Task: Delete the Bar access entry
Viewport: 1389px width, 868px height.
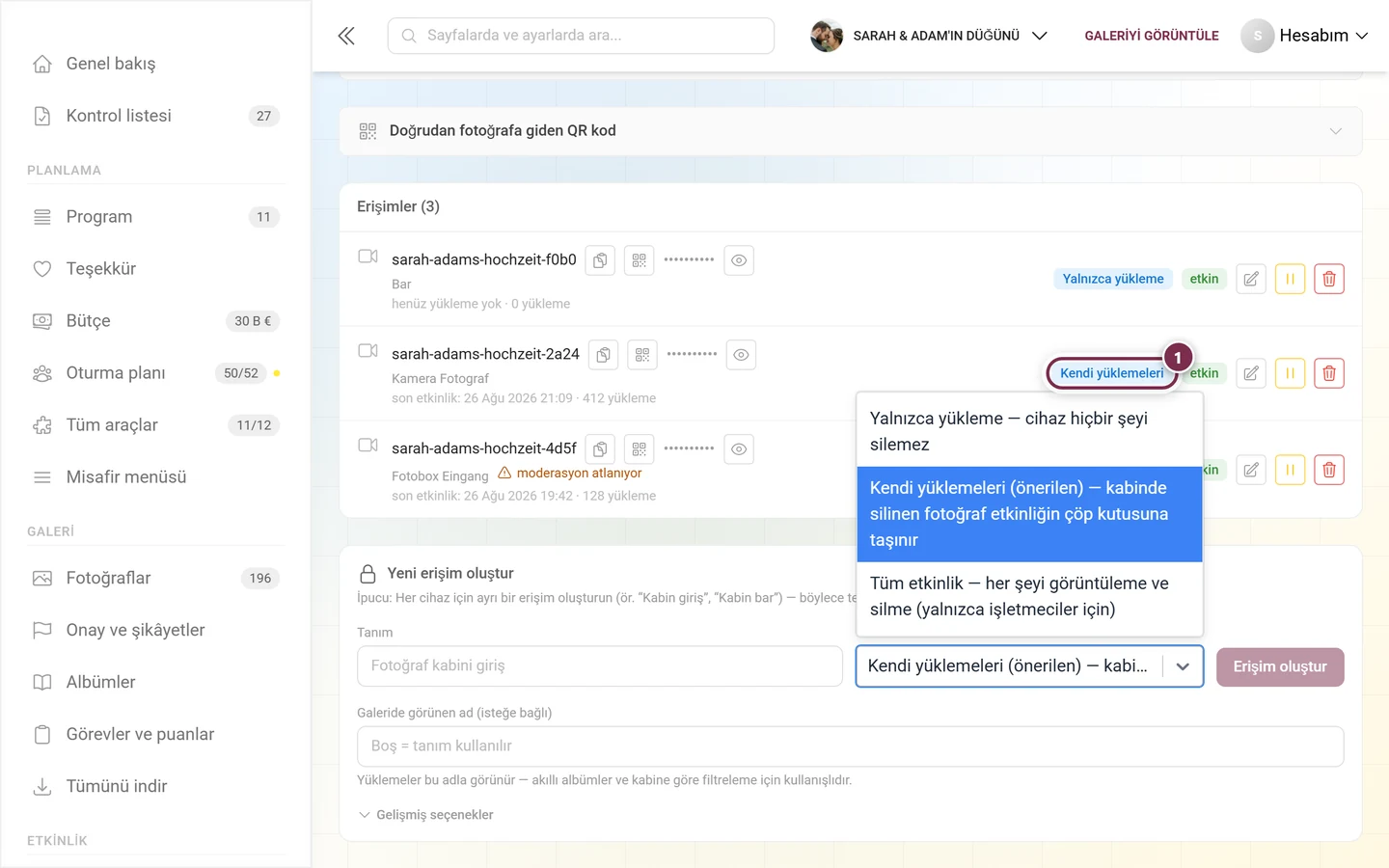Action: (x=1329, y=279)
